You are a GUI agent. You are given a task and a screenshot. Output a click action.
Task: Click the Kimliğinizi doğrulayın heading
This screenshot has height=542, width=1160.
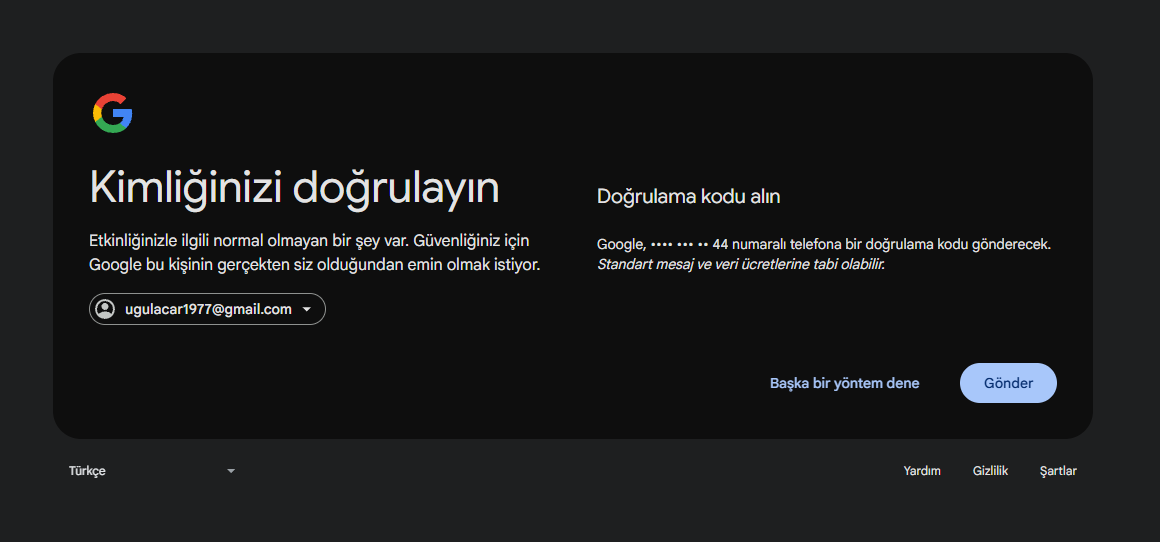294,189
